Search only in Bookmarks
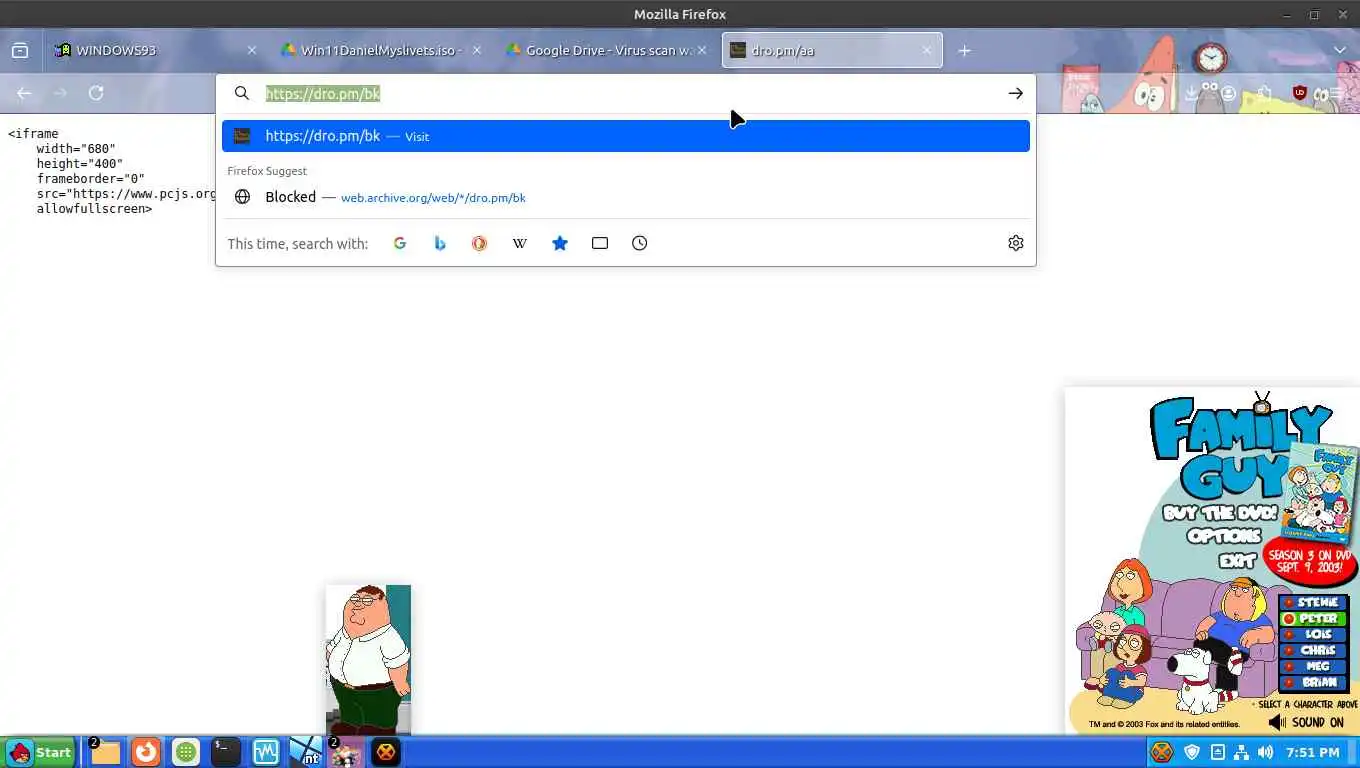This screenshot has width=1360, height=768. (560, 243)
